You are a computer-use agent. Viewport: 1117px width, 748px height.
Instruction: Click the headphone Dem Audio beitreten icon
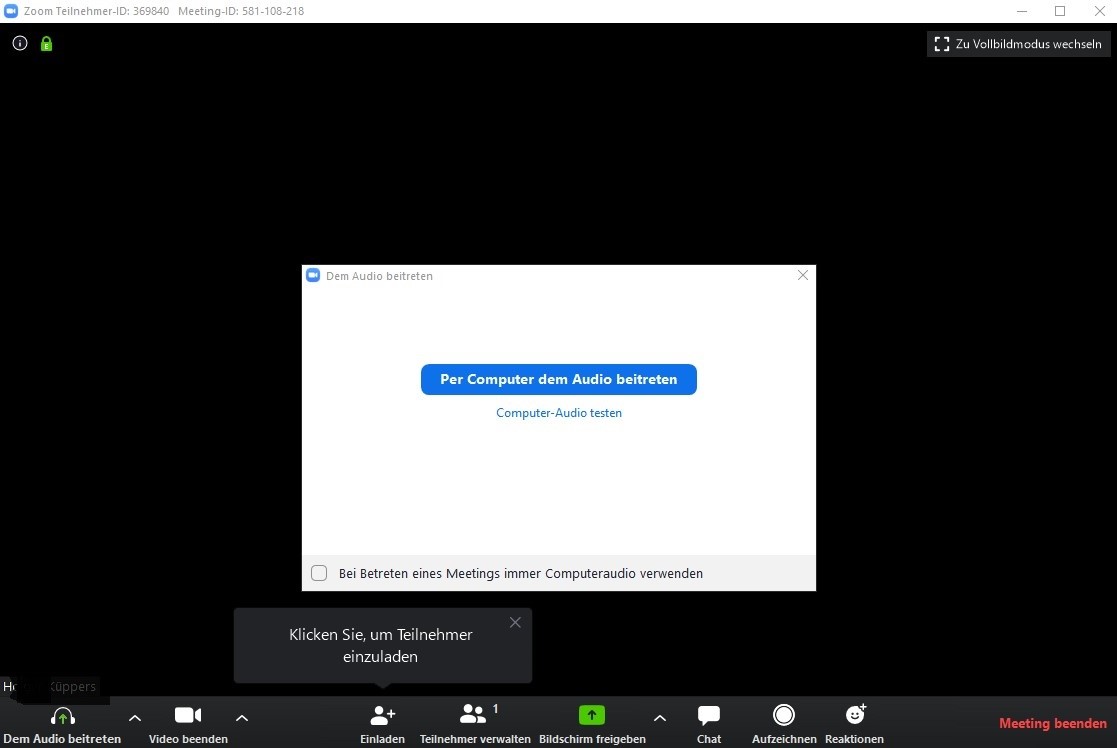[x=63, y=715]
